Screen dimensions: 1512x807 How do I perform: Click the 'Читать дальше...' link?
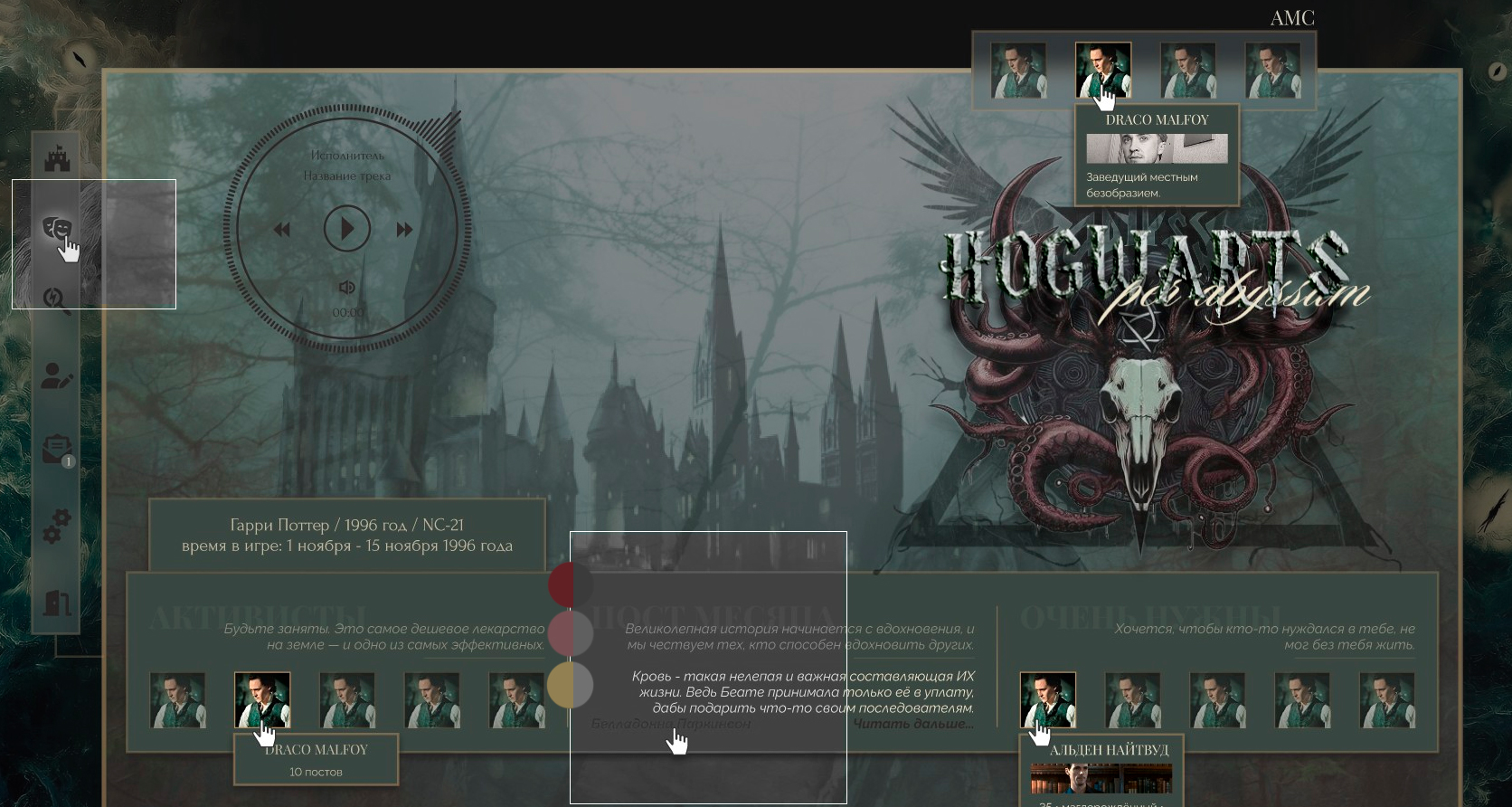pos(913,724)
